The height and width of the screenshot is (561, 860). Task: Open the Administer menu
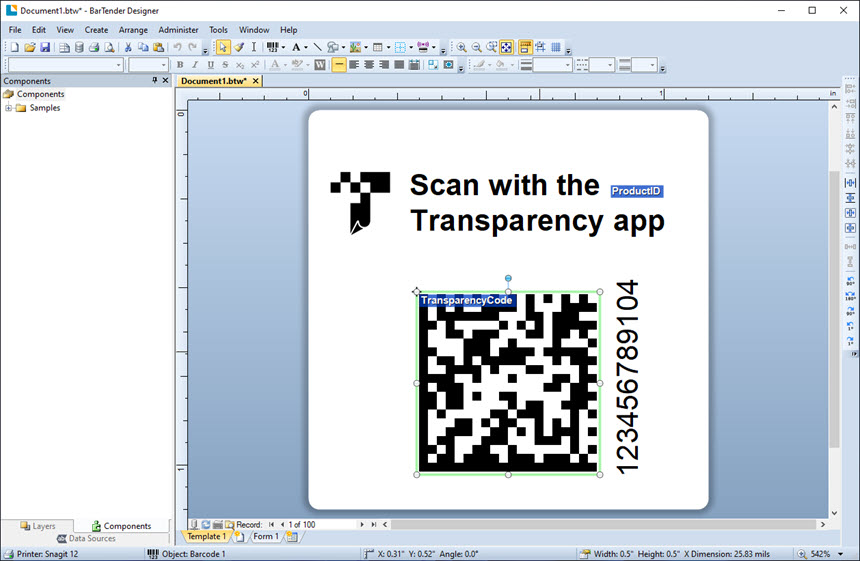(x=178, y=30)
